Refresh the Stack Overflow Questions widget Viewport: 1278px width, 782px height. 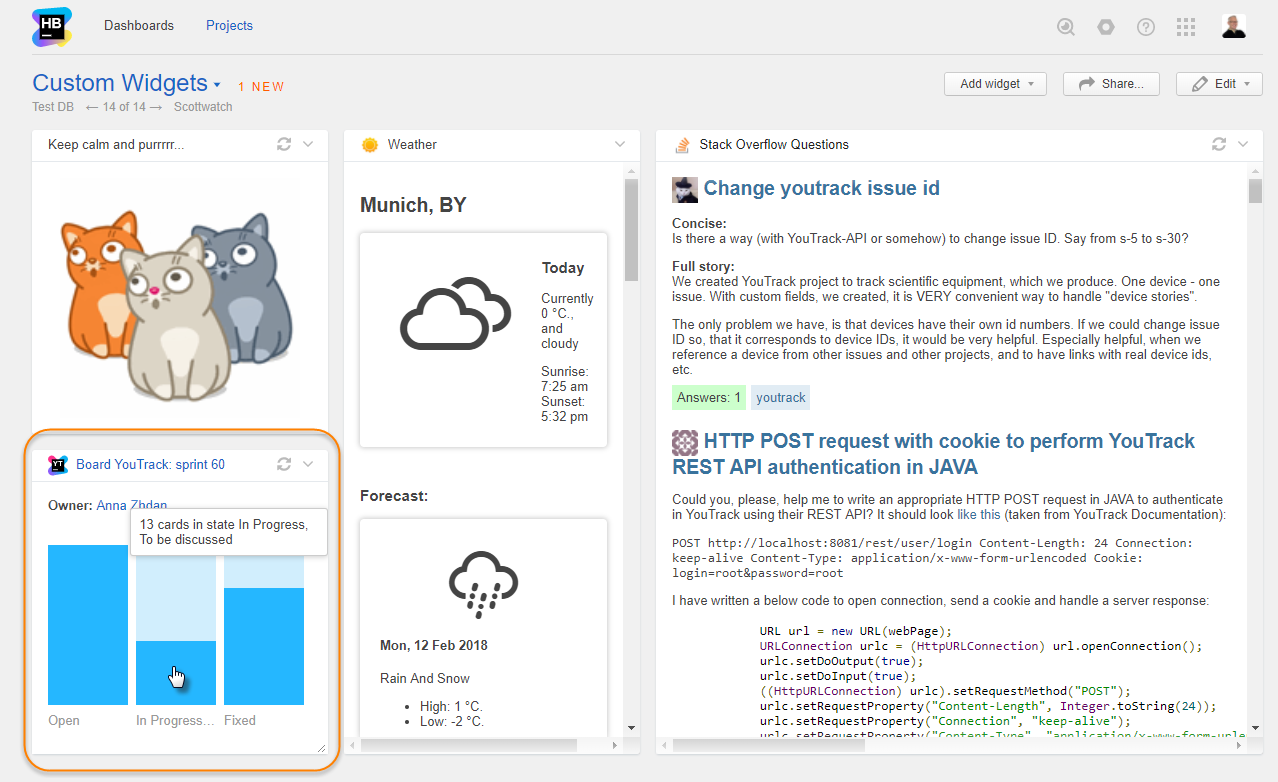point(1218,144)
